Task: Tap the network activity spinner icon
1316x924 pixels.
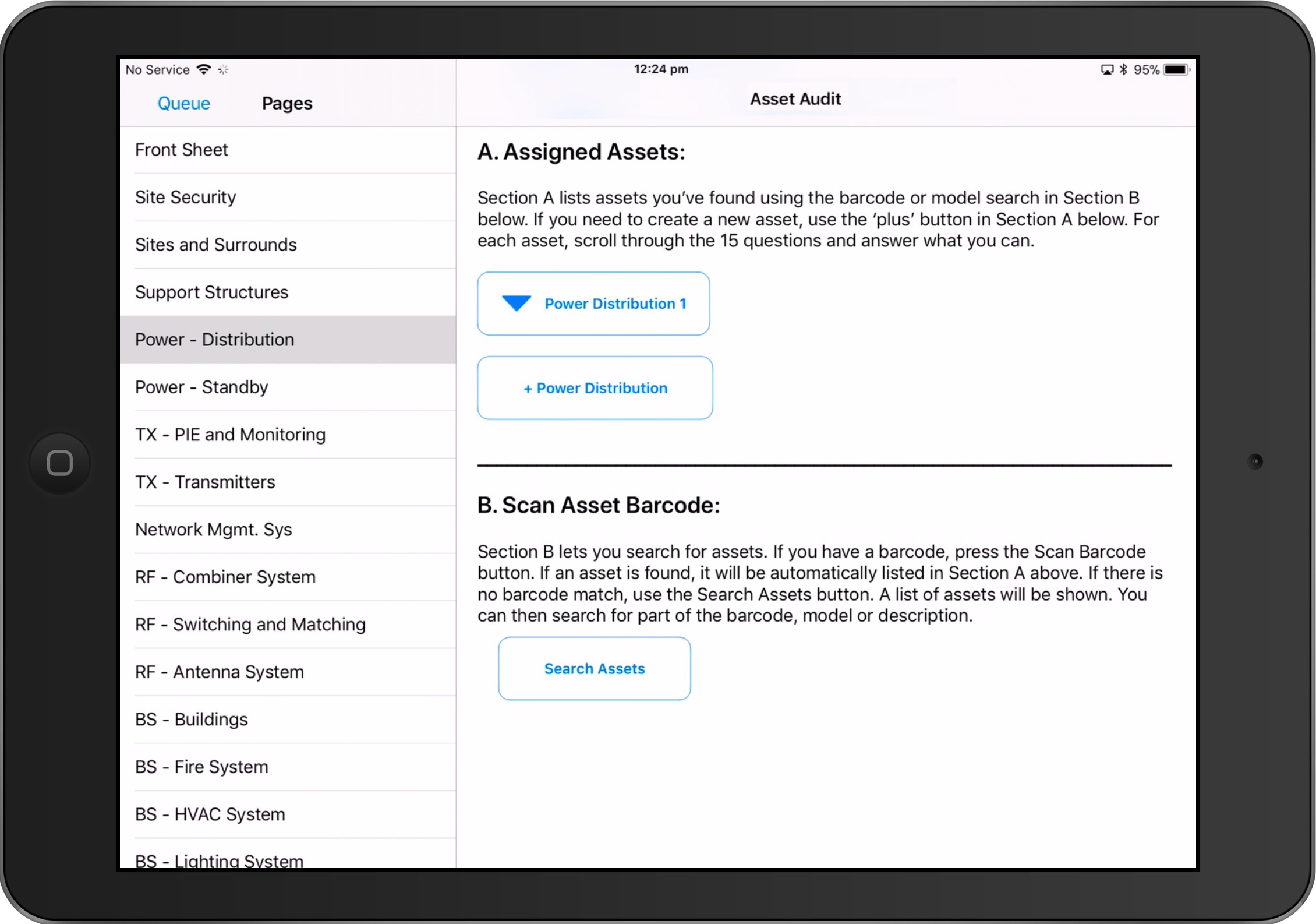Action: tap(223, 70)
